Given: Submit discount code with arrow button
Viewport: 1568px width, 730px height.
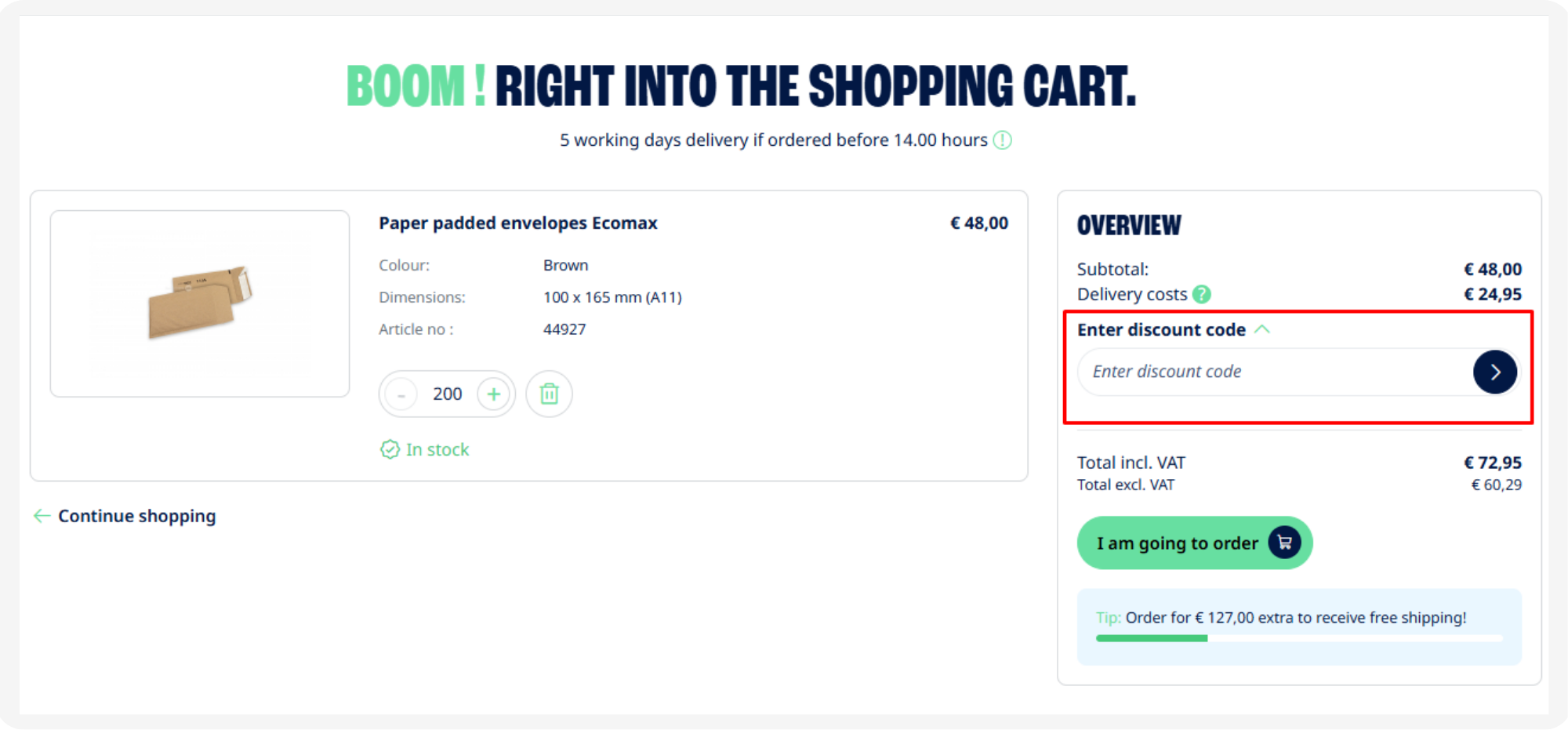Looking at the screenshot, I should click(x=1494, y=372).
